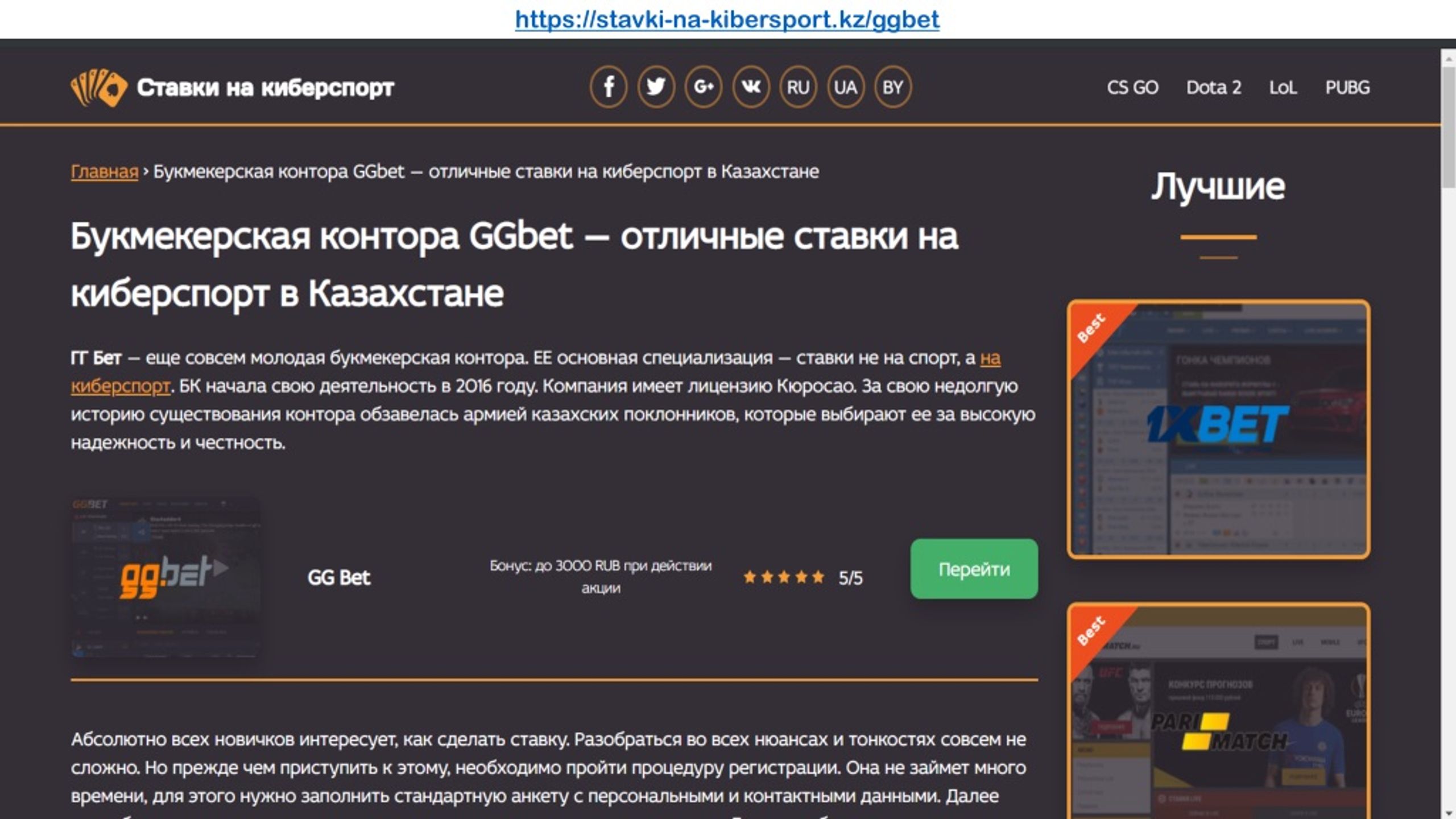Open the Google Plus social icon

[704, 87]
